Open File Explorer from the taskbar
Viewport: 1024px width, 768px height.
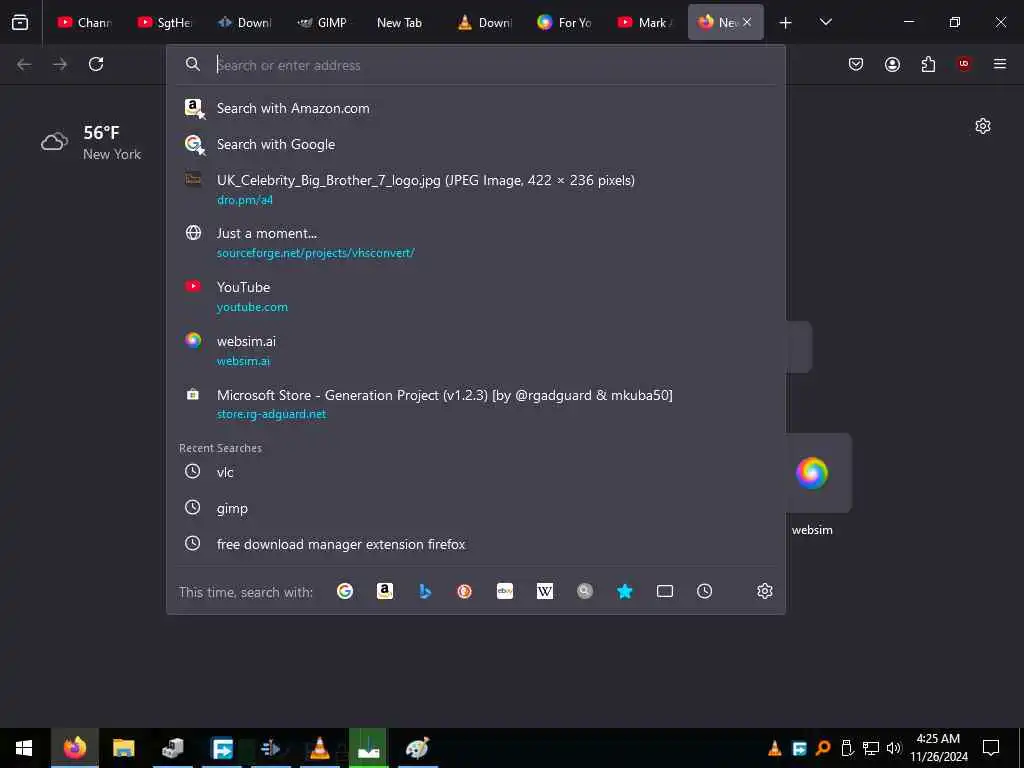[123, 748]
